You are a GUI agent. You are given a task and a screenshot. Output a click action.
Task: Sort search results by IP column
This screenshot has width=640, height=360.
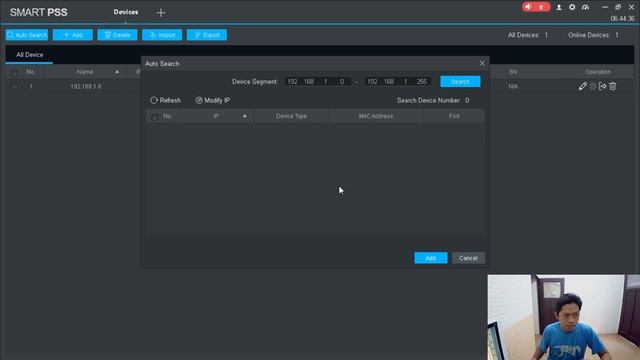pyautogui.click(x=216, y=116)
